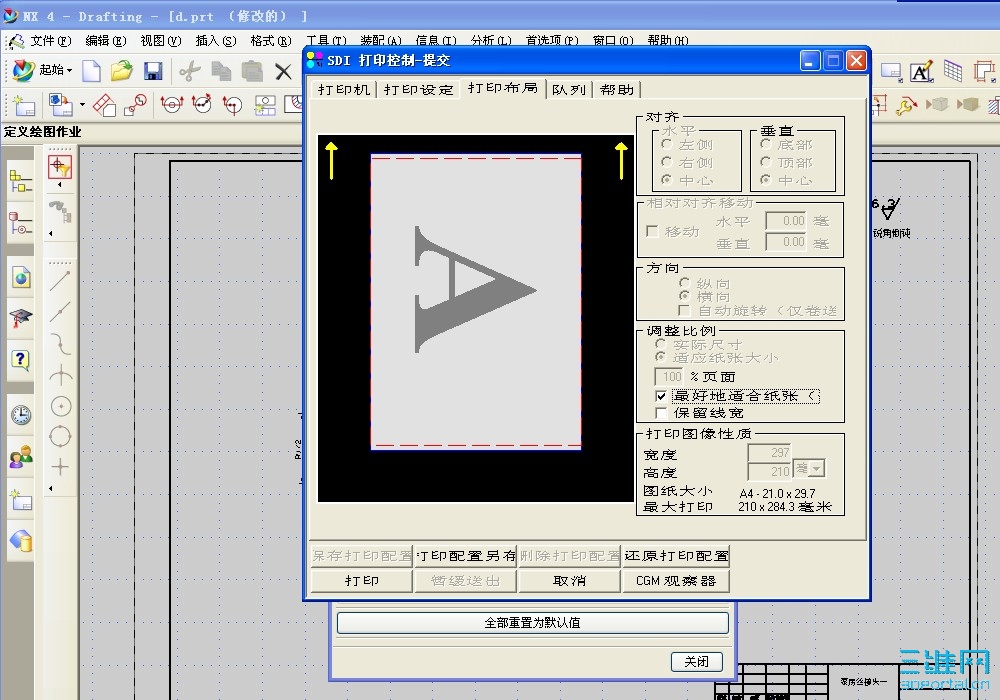Open the history clock sidebar icon

20,415
